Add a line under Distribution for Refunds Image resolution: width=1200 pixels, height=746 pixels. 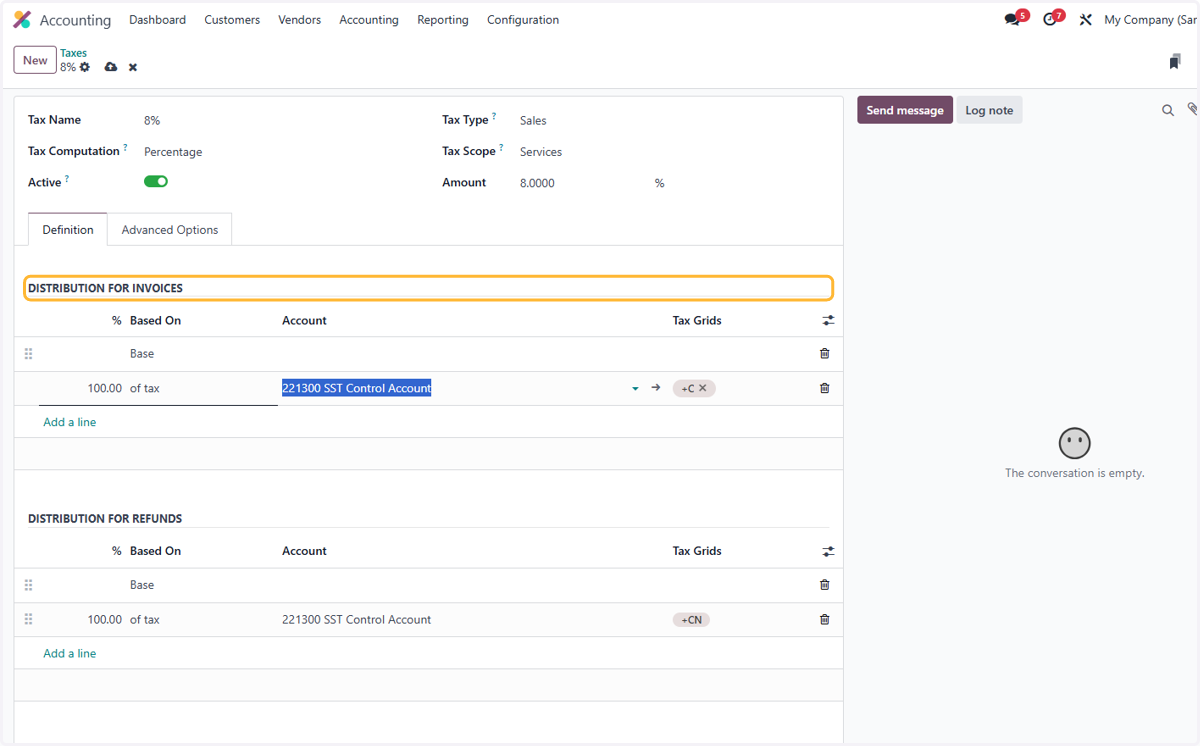click(70, 653)
